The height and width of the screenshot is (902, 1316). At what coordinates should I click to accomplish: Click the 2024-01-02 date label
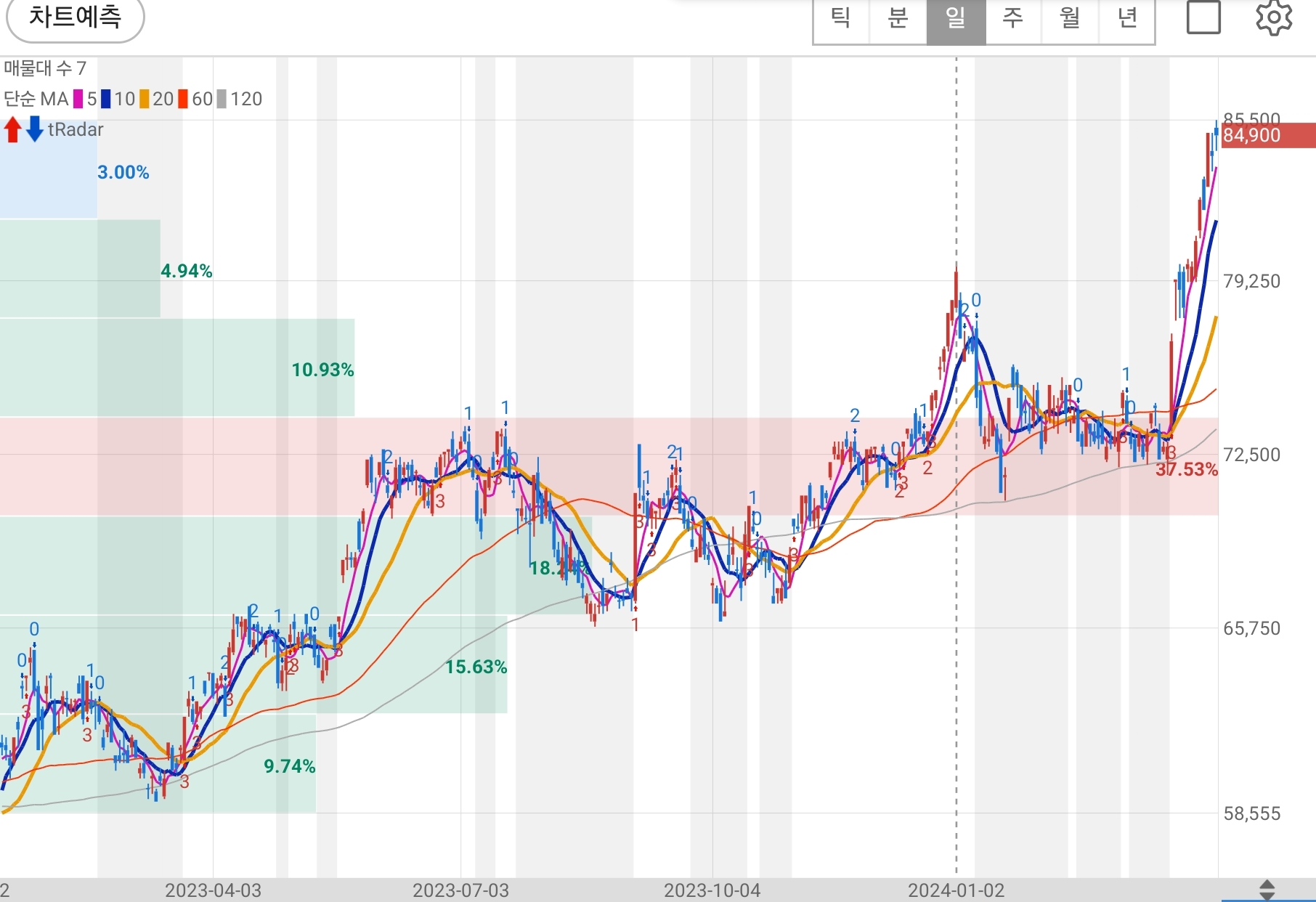coord(956,890)
